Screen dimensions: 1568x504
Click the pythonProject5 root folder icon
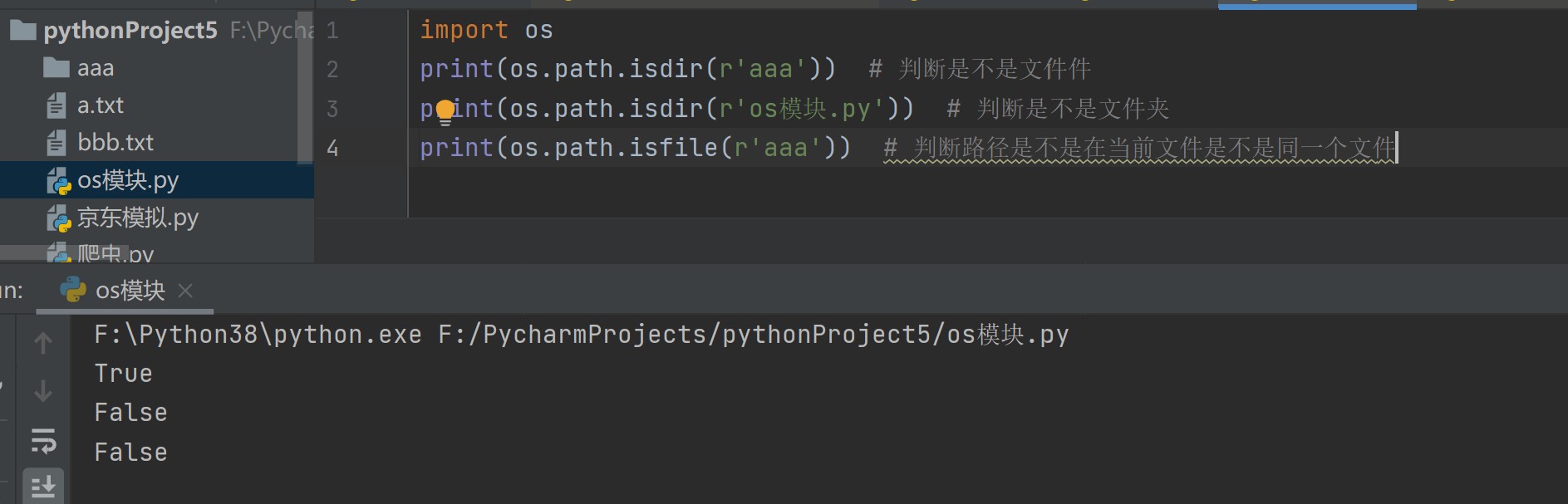[x=23, y=31]
